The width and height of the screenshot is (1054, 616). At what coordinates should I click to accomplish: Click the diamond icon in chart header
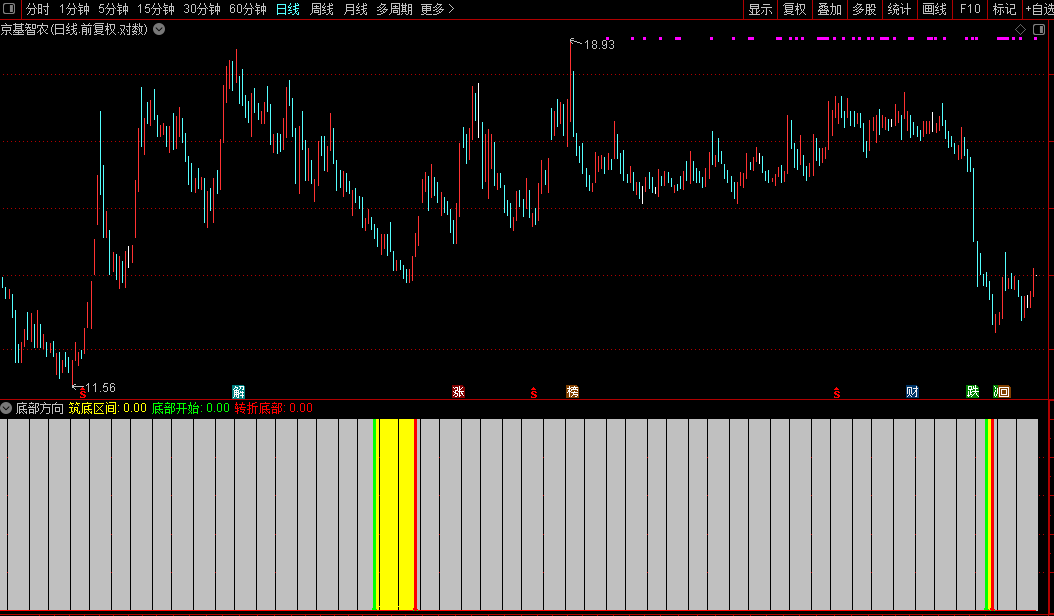(x=1020, y=29)
